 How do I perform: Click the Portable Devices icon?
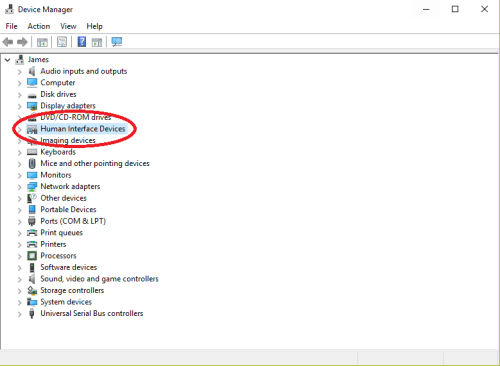(x=32, y=209)
